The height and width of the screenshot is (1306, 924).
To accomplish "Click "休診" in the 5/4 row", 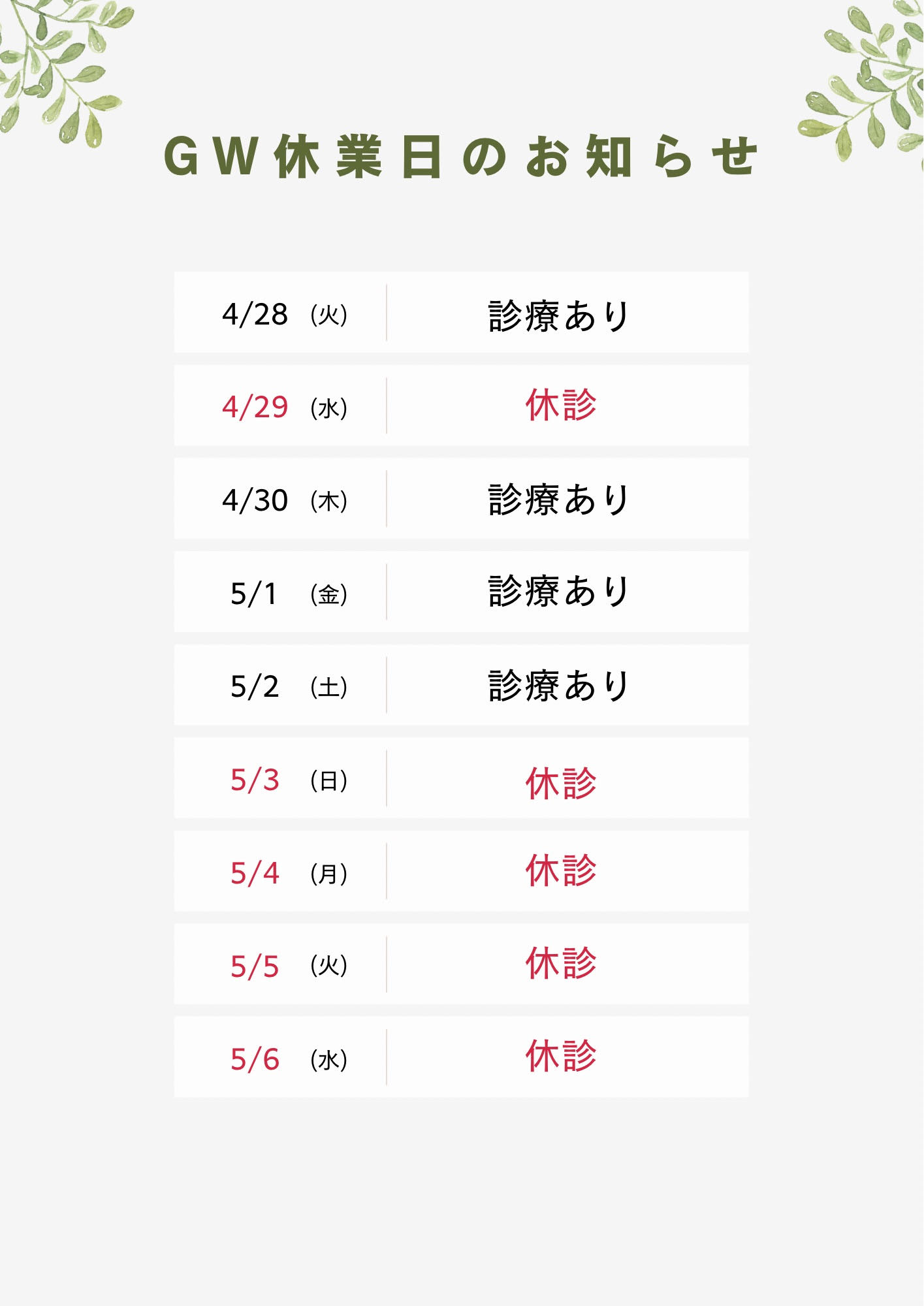I will pos(561,870).
